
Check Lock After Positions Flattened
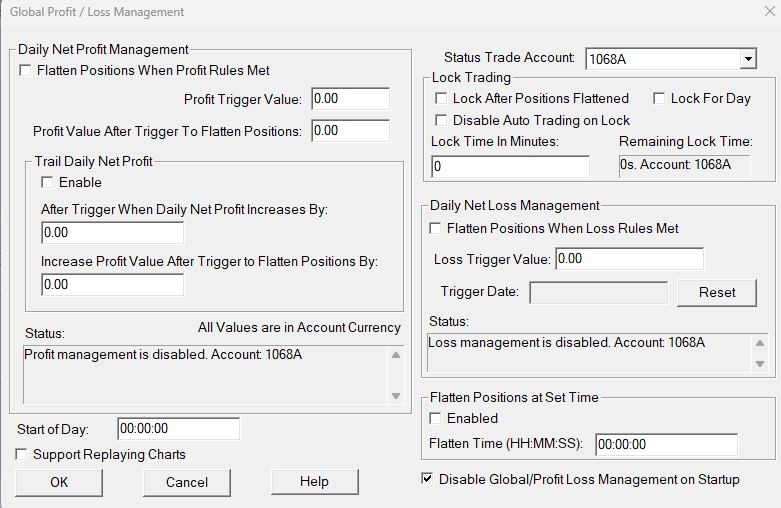coord(441,99)
